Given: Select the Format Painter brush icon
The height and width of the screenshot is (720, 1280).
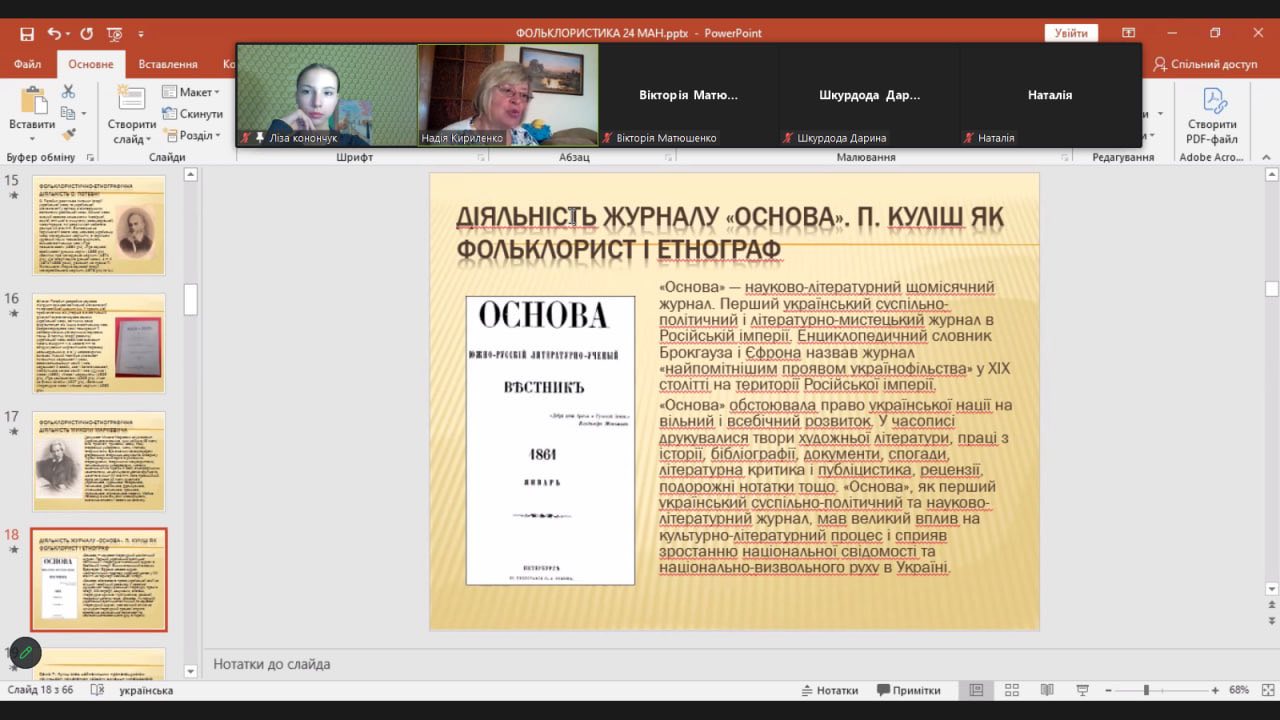Looking at the screenshot, I should click(68, 134).
